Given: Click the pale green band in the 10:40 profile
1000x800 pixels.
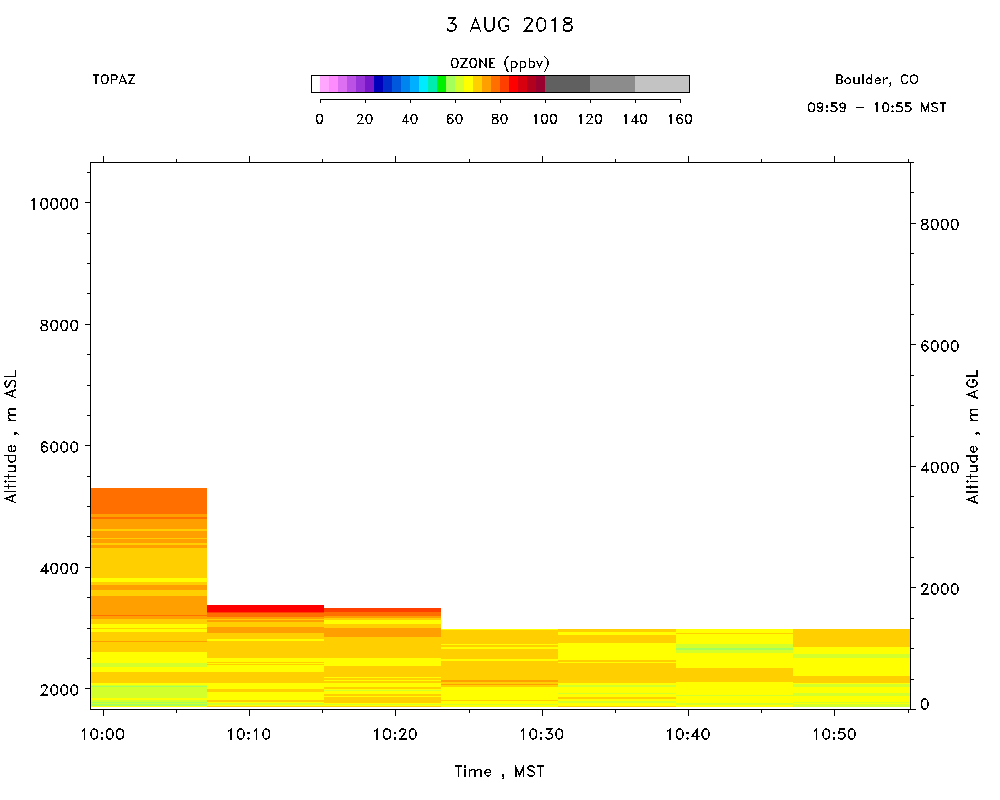Looking at the screenshot, I should click(734, 649).
